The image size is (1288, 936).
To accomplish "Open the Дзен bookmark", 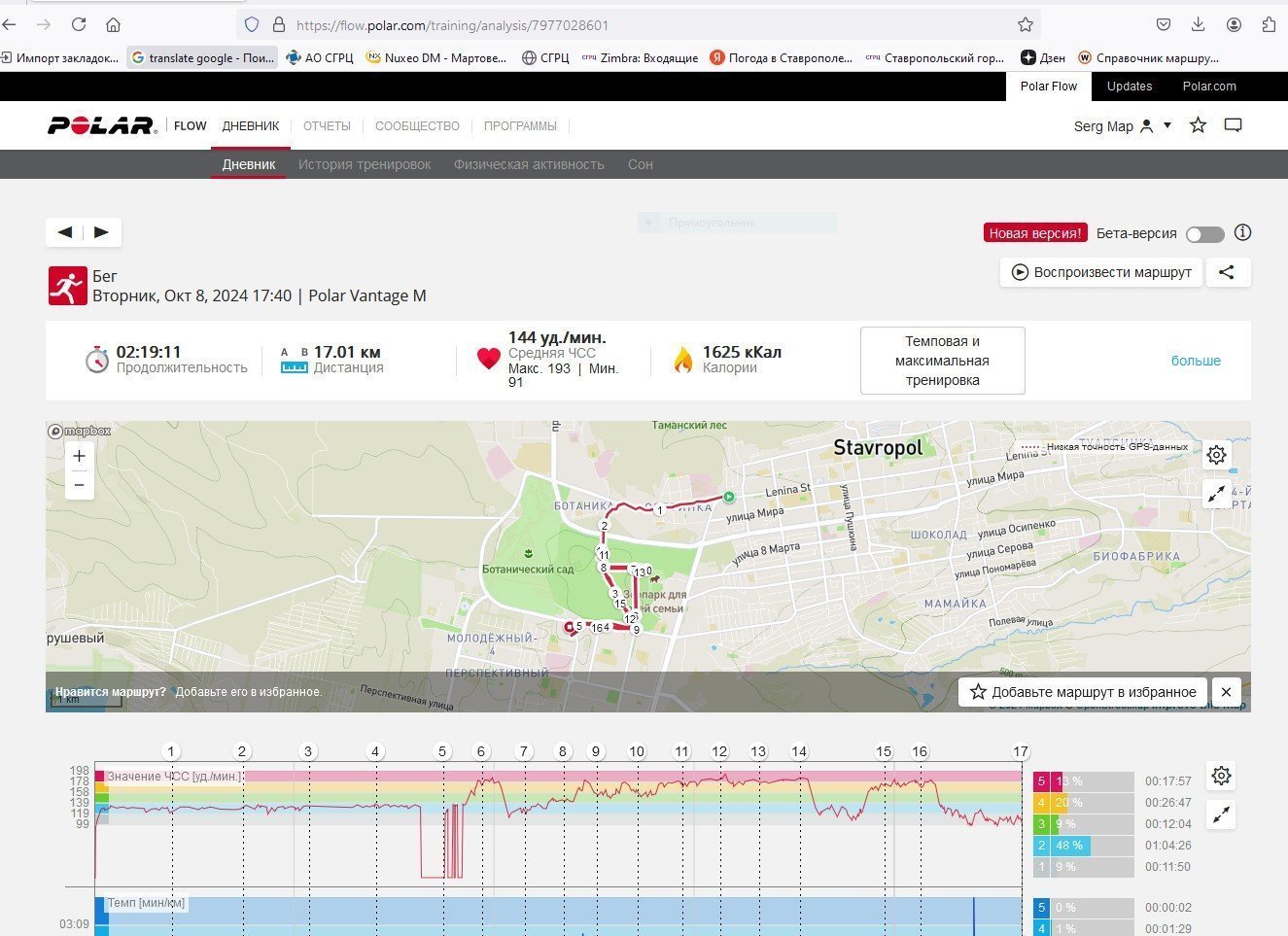I will click(x=1043, y=58).
